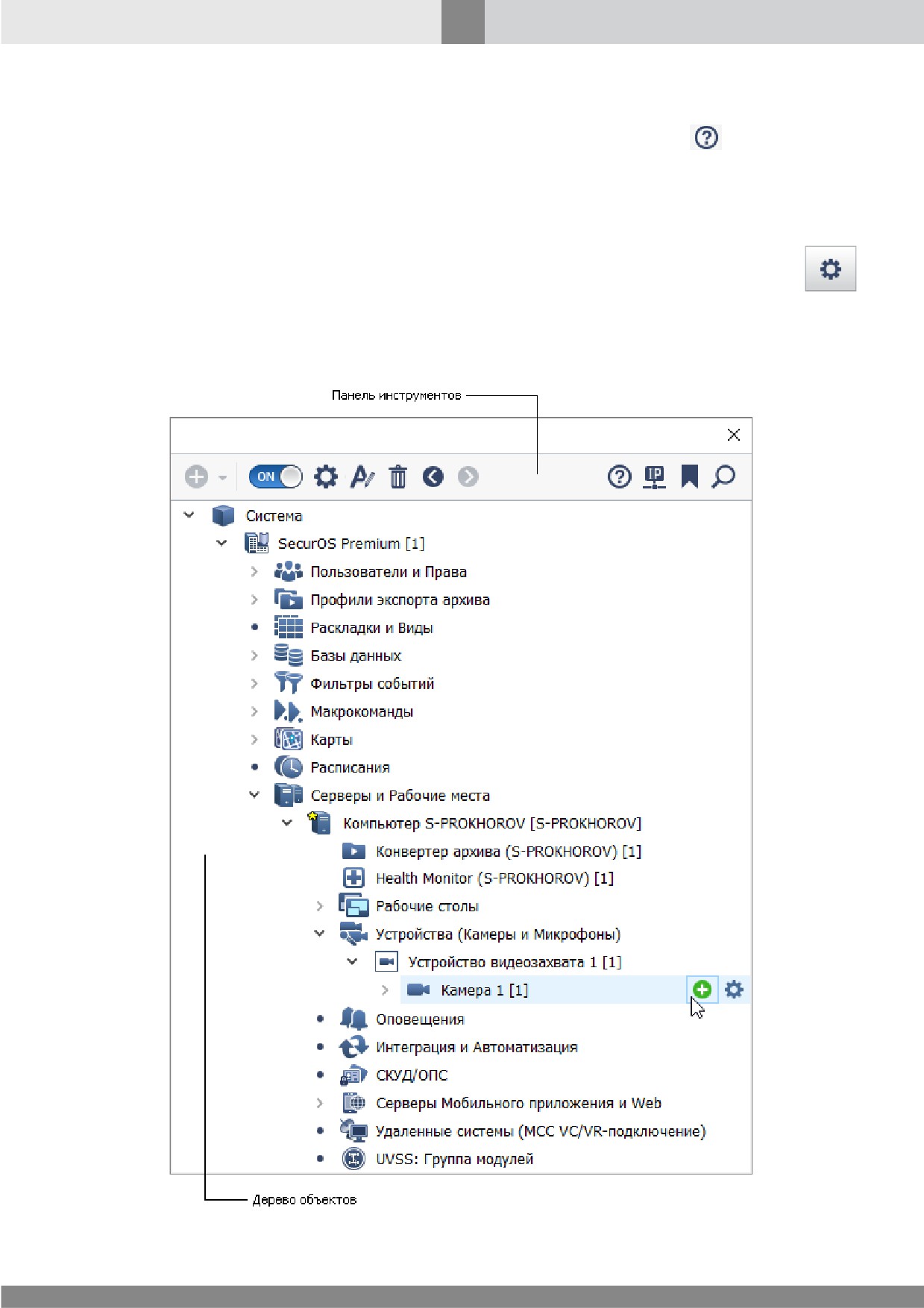
Task: Collapse Компьютер S-PROKHOROV node
Action: coord(287,823)
